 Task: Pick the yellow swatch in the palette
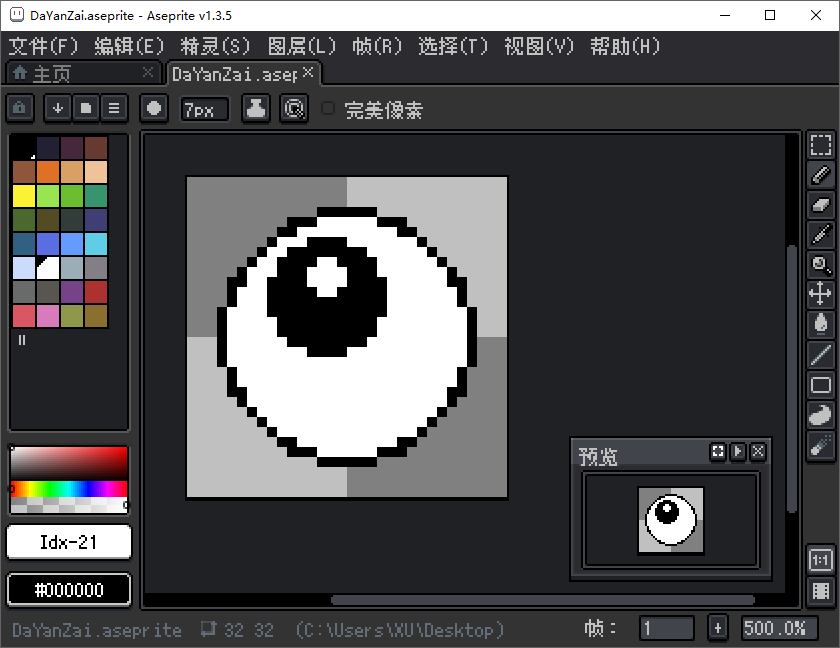pyautogui.click(x=24, y=195)
